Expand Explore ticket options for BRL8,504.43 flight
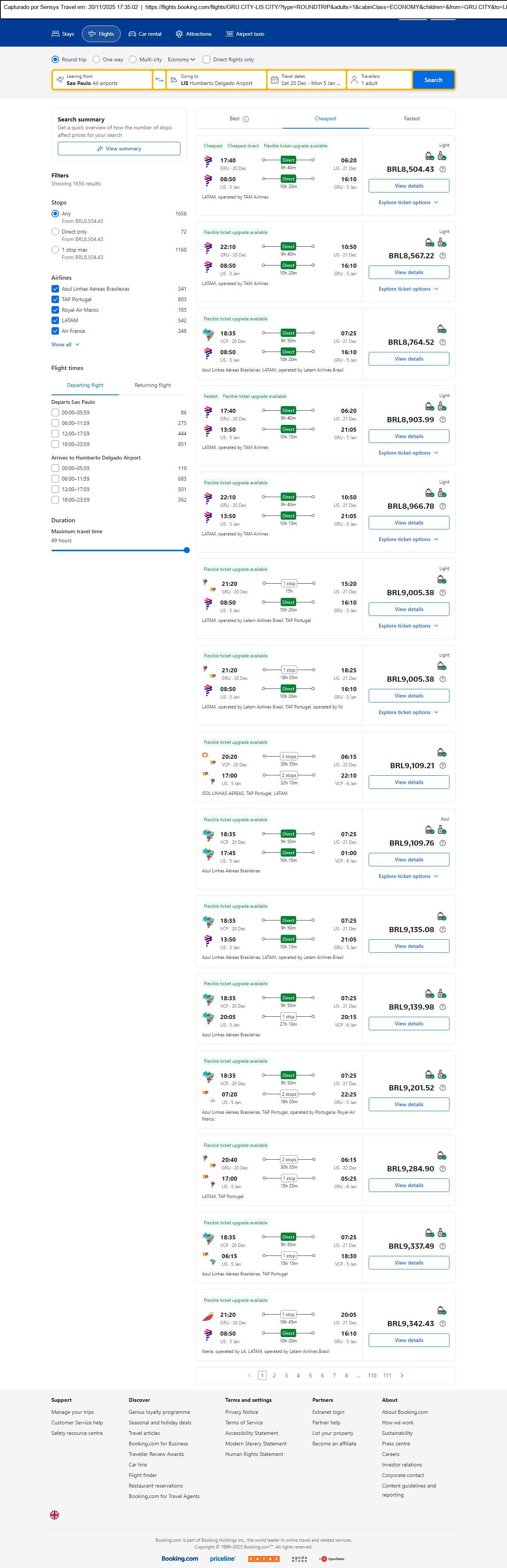 (409, 203)
